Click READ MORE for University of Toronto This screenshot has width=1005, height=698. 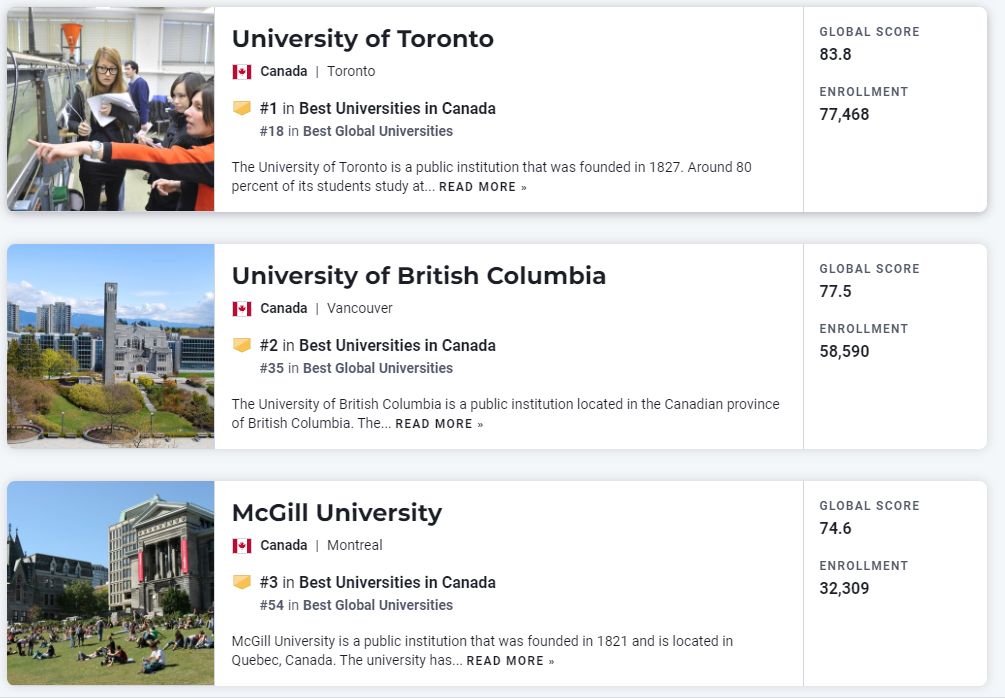(483, 187)
